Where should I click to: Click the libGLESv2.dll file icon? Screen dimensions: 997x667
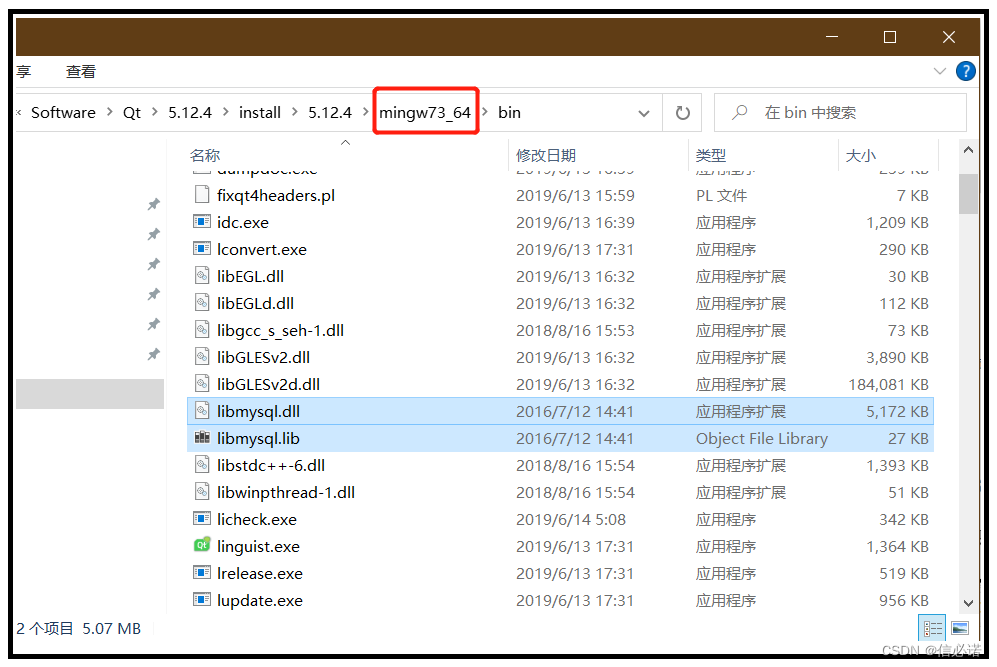tap(202, 357)
